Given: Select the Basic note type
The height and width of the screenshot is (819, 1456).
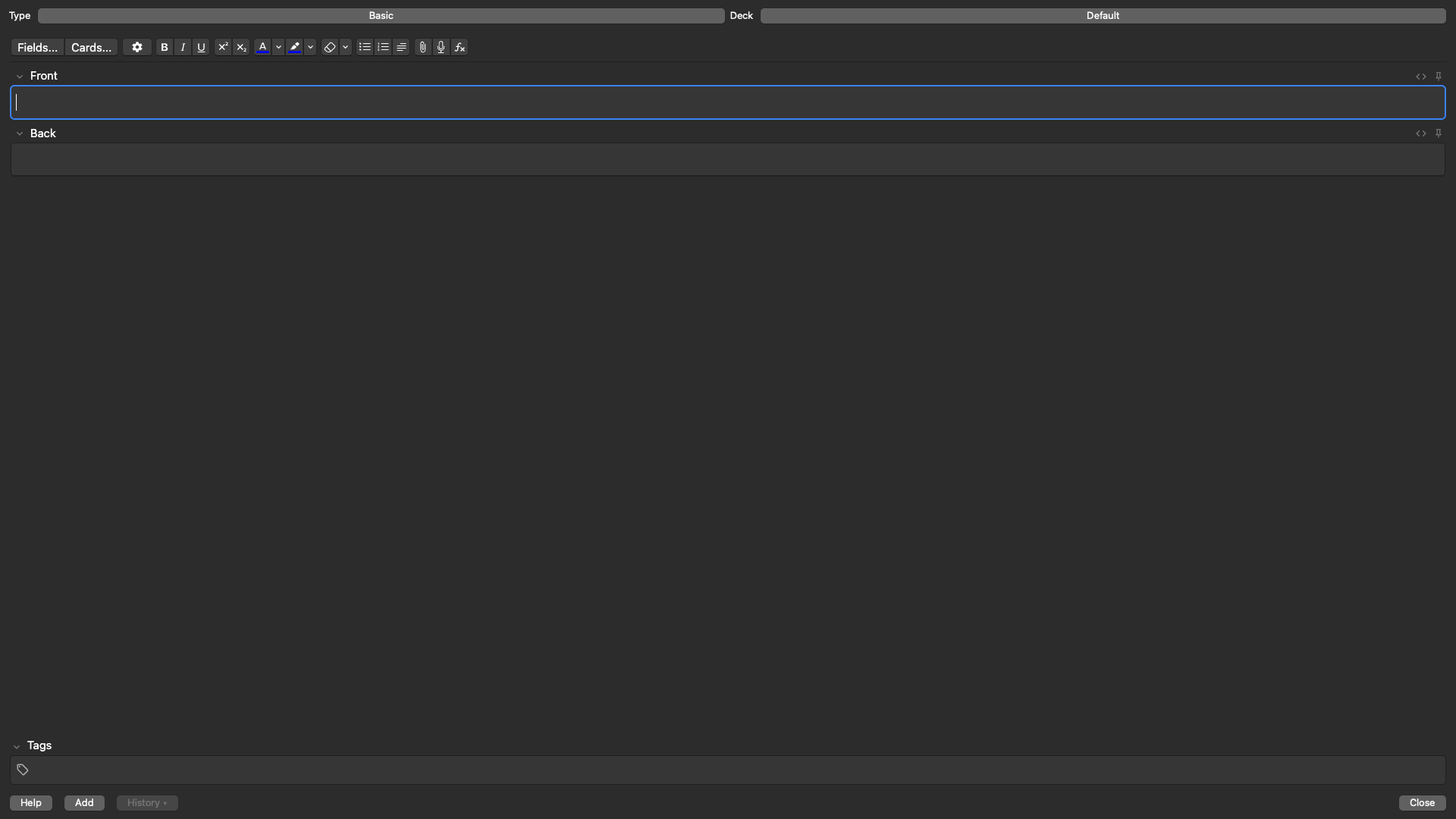Looking at the screenshot, I should coord(380,15).
